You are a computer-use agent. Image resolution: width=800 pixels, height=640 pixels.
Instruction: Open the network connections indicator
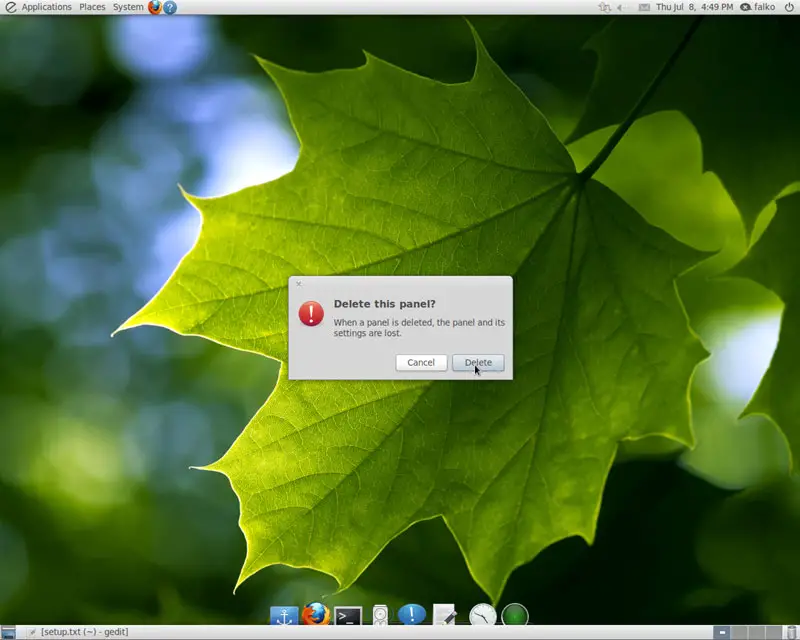pos(605,7)
